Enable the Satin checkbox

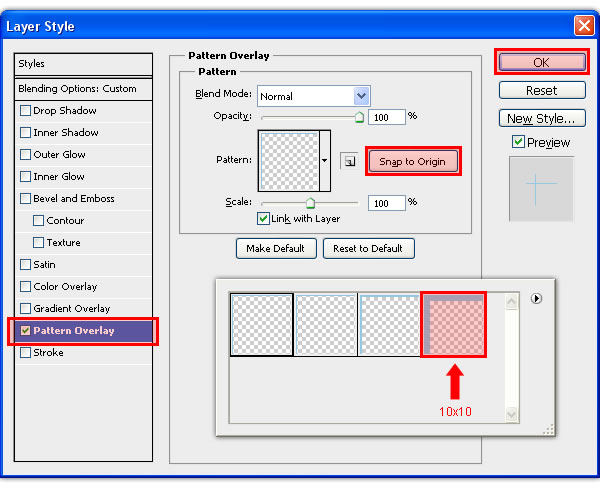coord(25,264)
